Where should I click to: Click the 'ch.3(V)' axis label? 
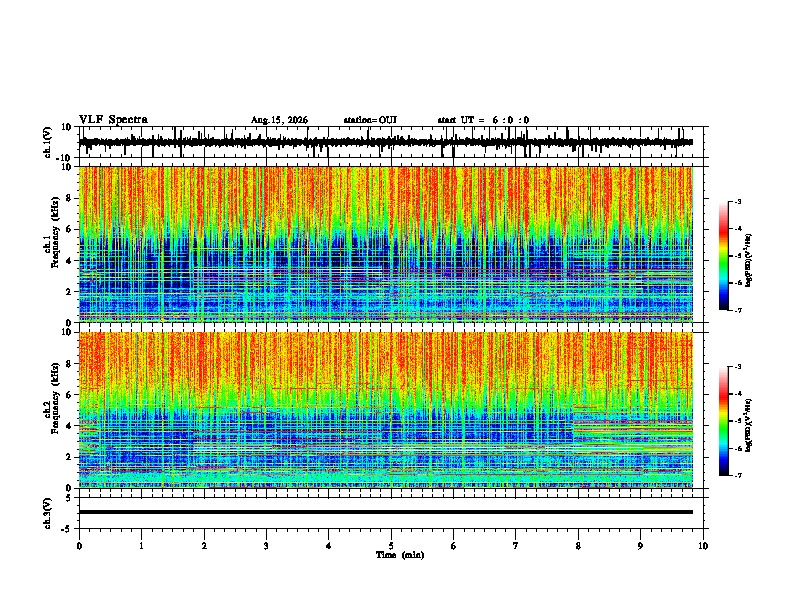[47, 513]
